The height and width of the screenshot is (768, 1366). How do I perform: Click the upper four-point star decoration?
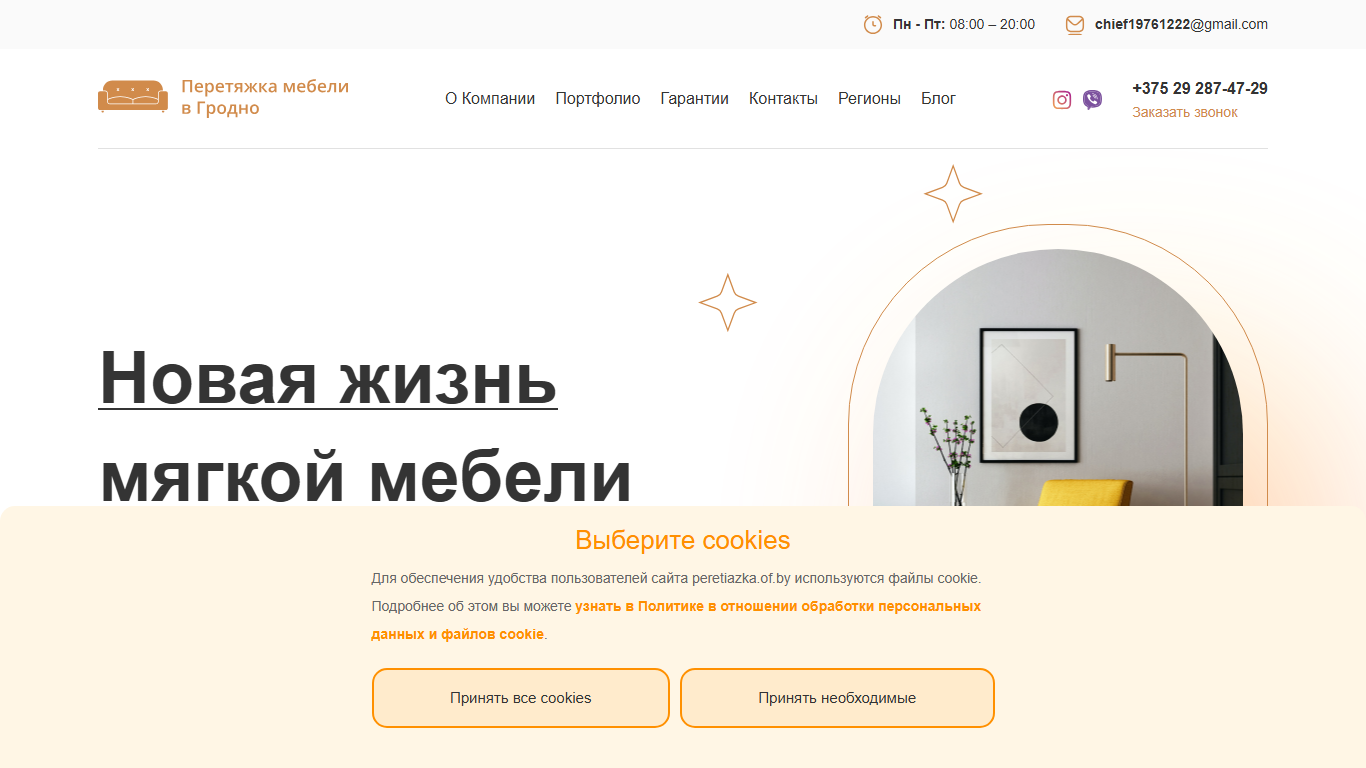[953, 194]
